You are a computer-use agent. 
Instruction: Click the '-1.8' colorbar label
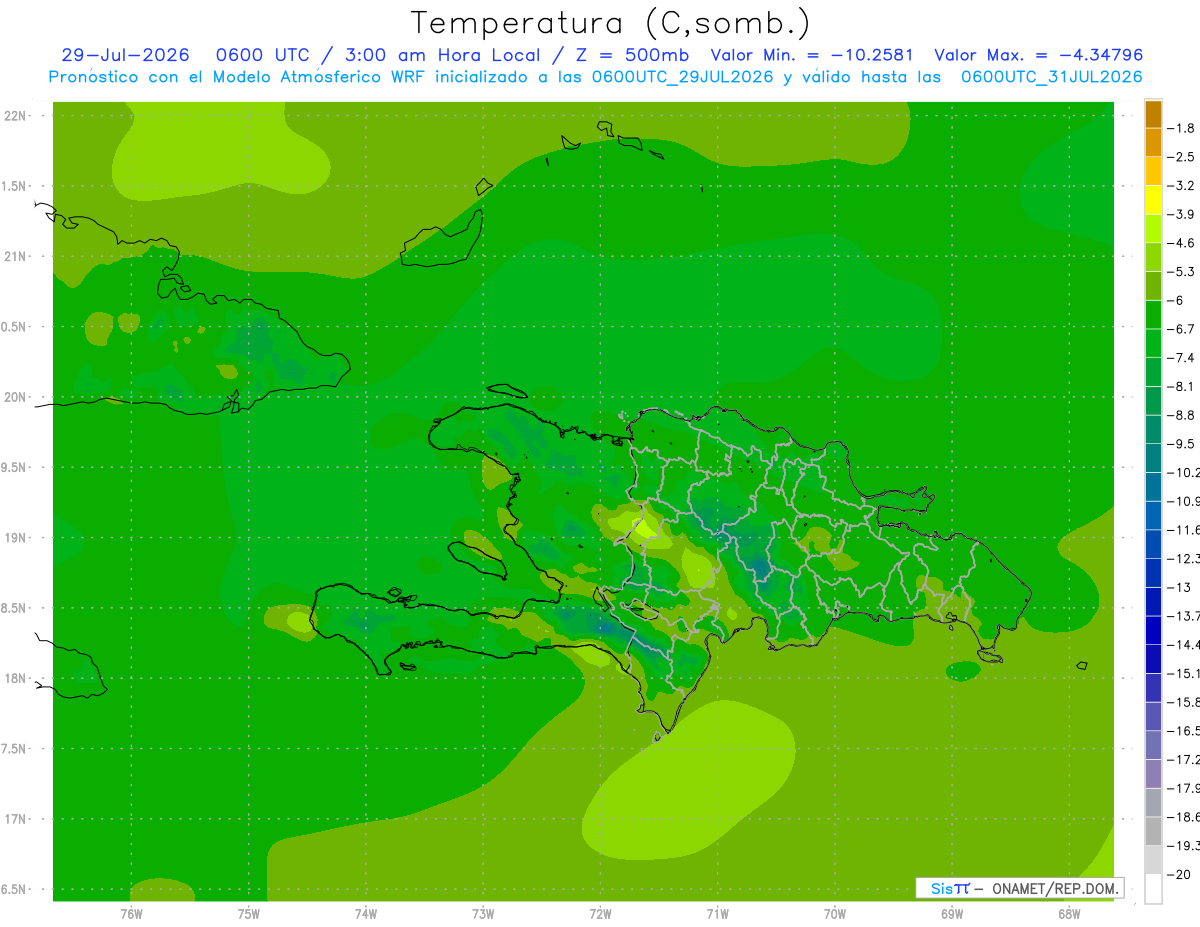[1181, 128]
